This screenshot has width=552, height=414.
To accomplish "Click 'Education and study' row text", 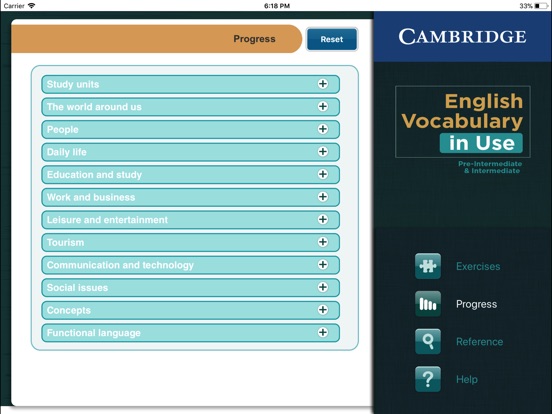I will click(x=94, y=175).
